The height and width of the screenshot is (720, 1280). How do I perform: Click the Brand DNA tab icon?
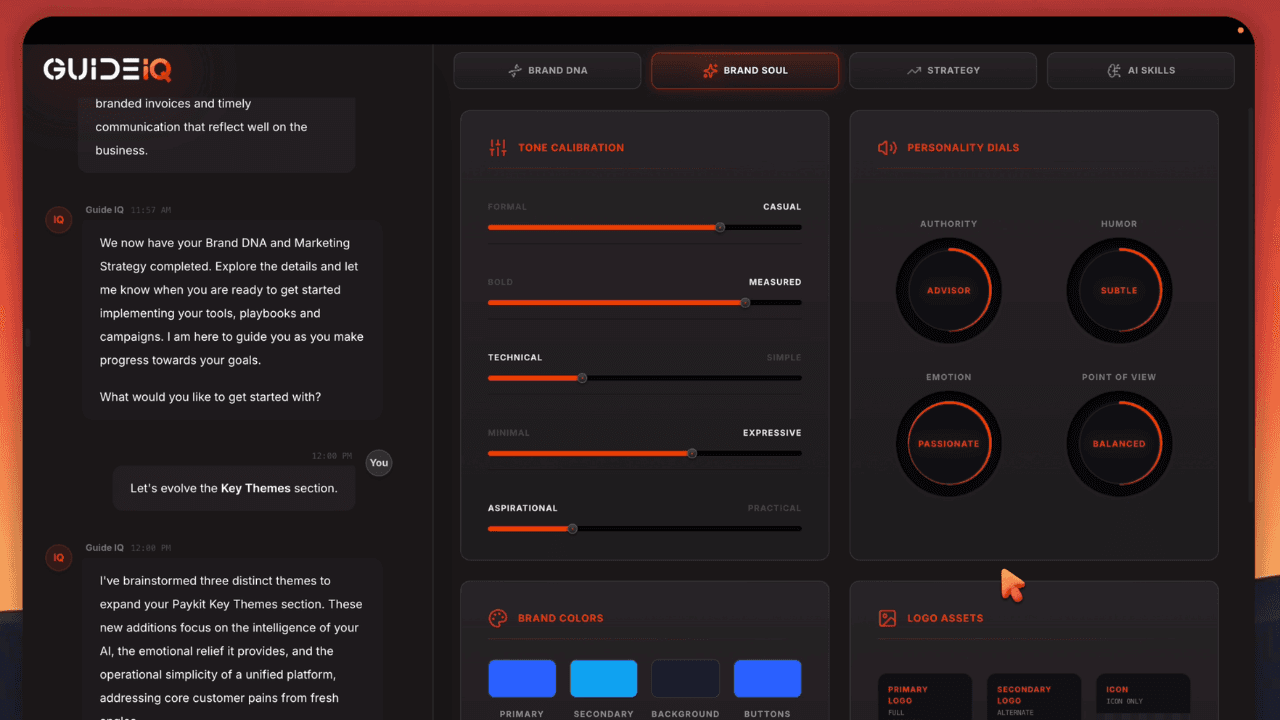point(515,71)
